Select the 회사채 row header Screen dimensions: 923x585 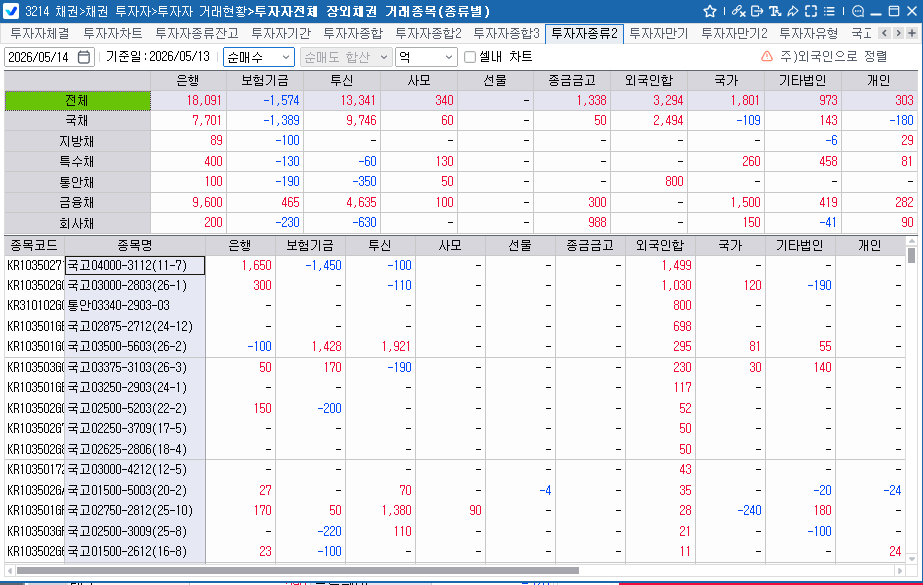[x=77, y=223]
